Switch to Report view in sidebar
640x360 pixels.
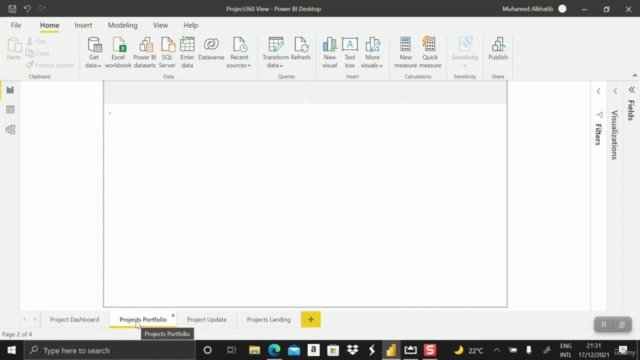[10, 90]
